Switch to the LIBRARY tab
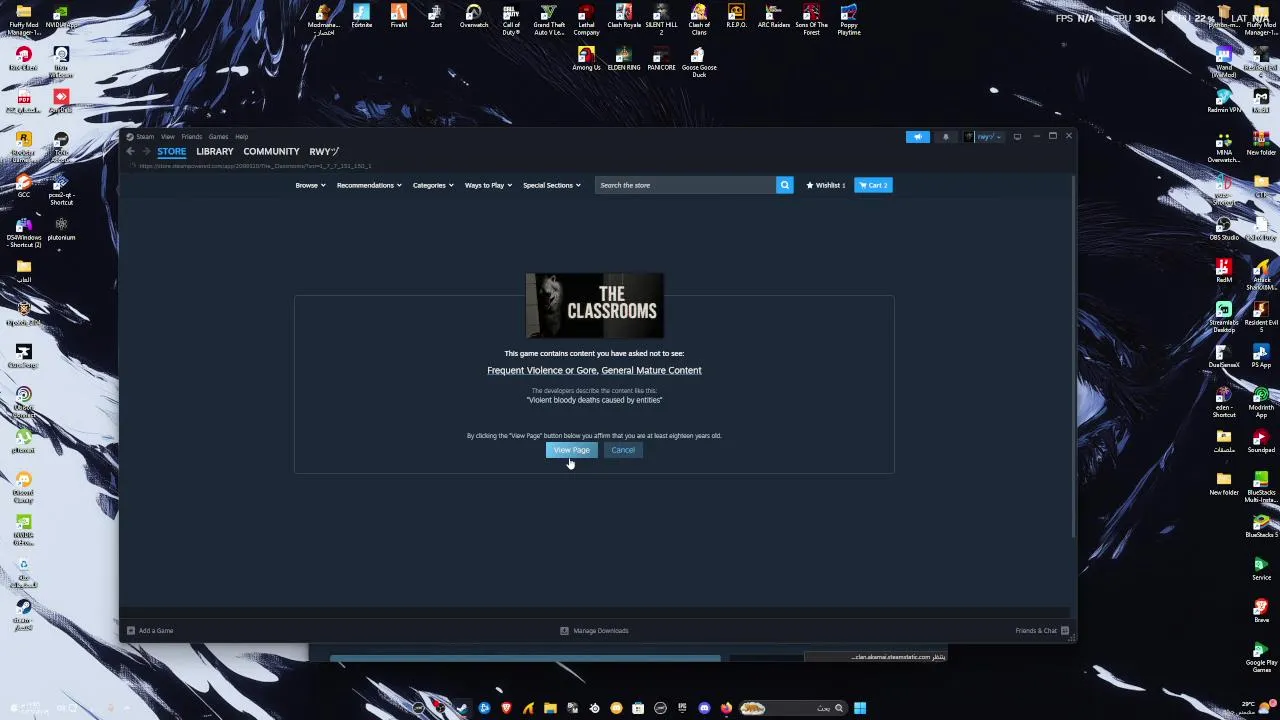The width and height of the screenshot is (1280, 720). (214, 151)
